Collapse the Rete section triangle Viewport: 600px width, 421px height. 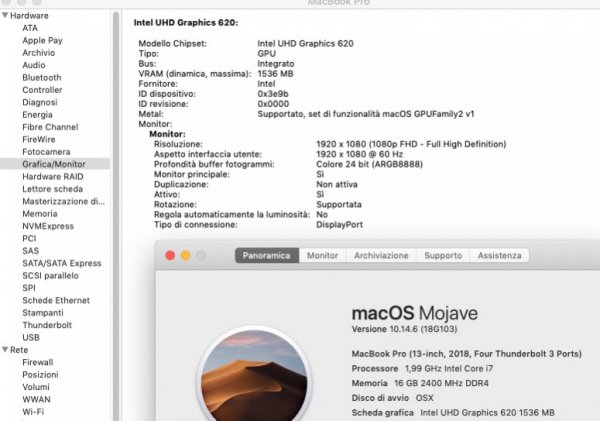click(5, 349)
